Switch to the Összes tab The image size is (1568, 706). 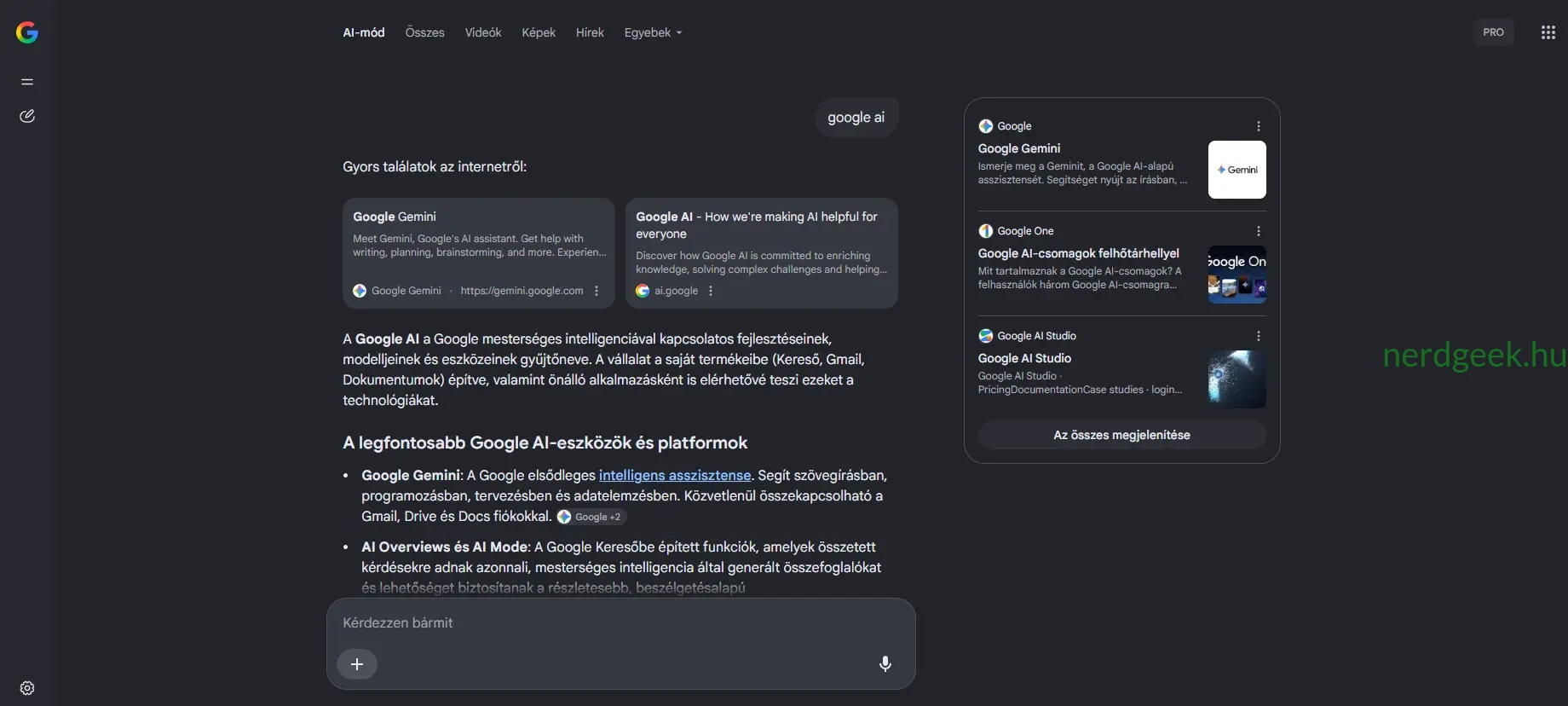pyautogui.click(x=425, y=32)
